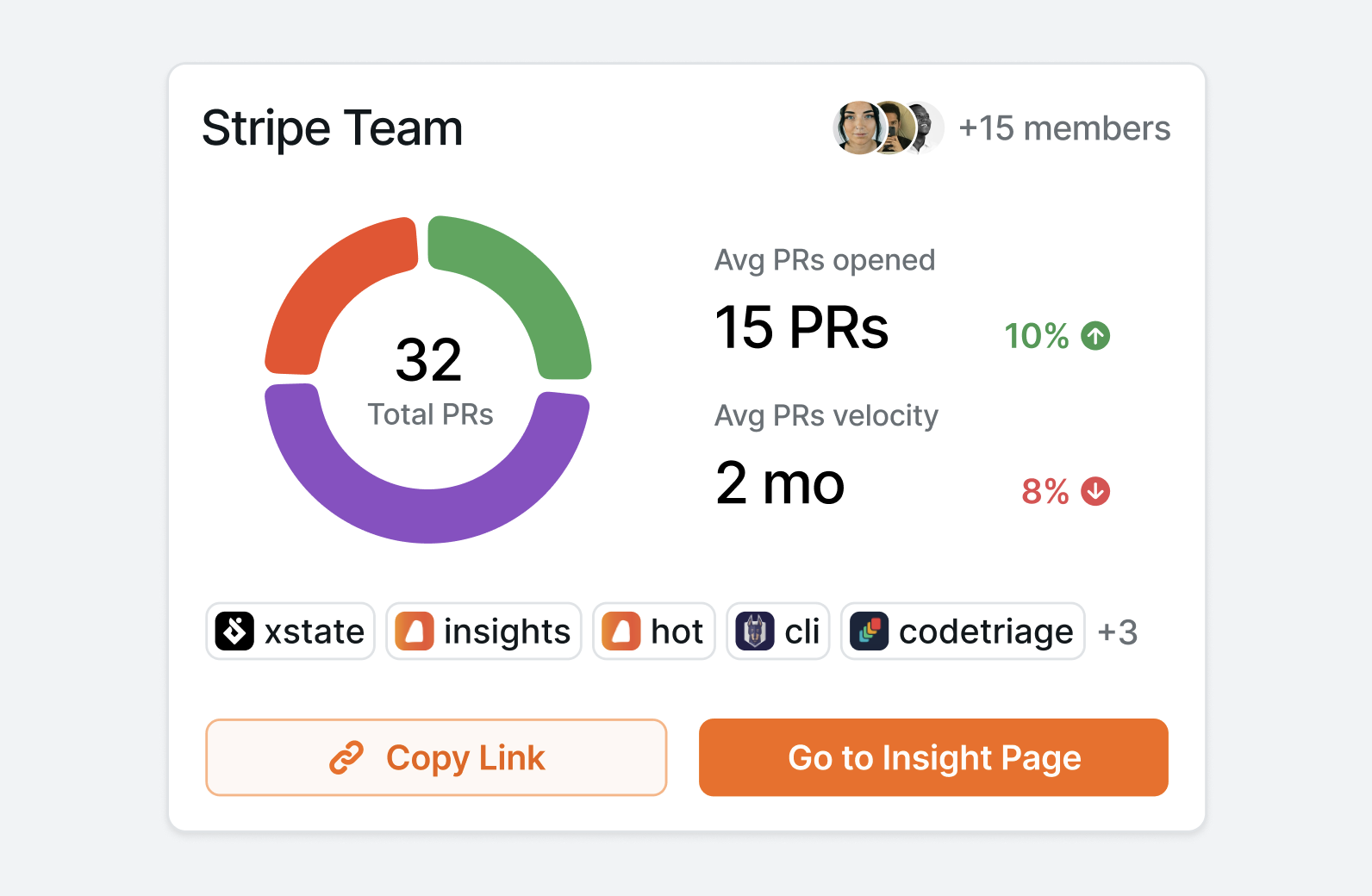Screen dimensions: 1372x896
Task: Open the Go to Insight Page button
Action: tap(933, 758)
